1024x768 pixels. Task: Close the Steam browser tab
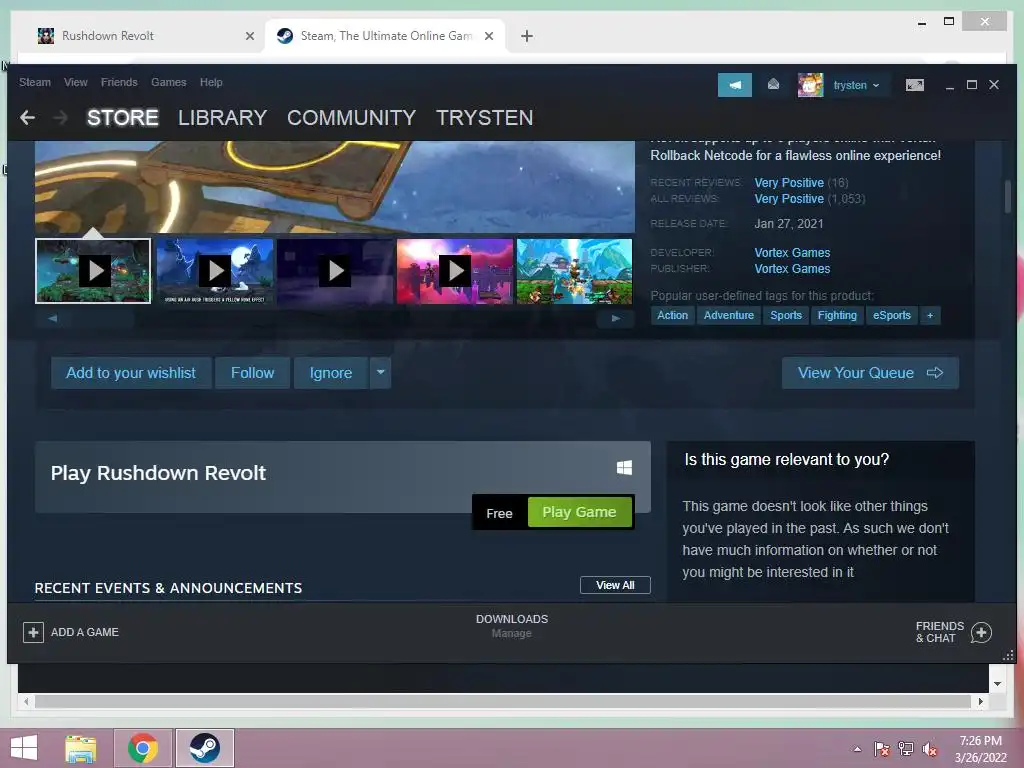point(488,36)
